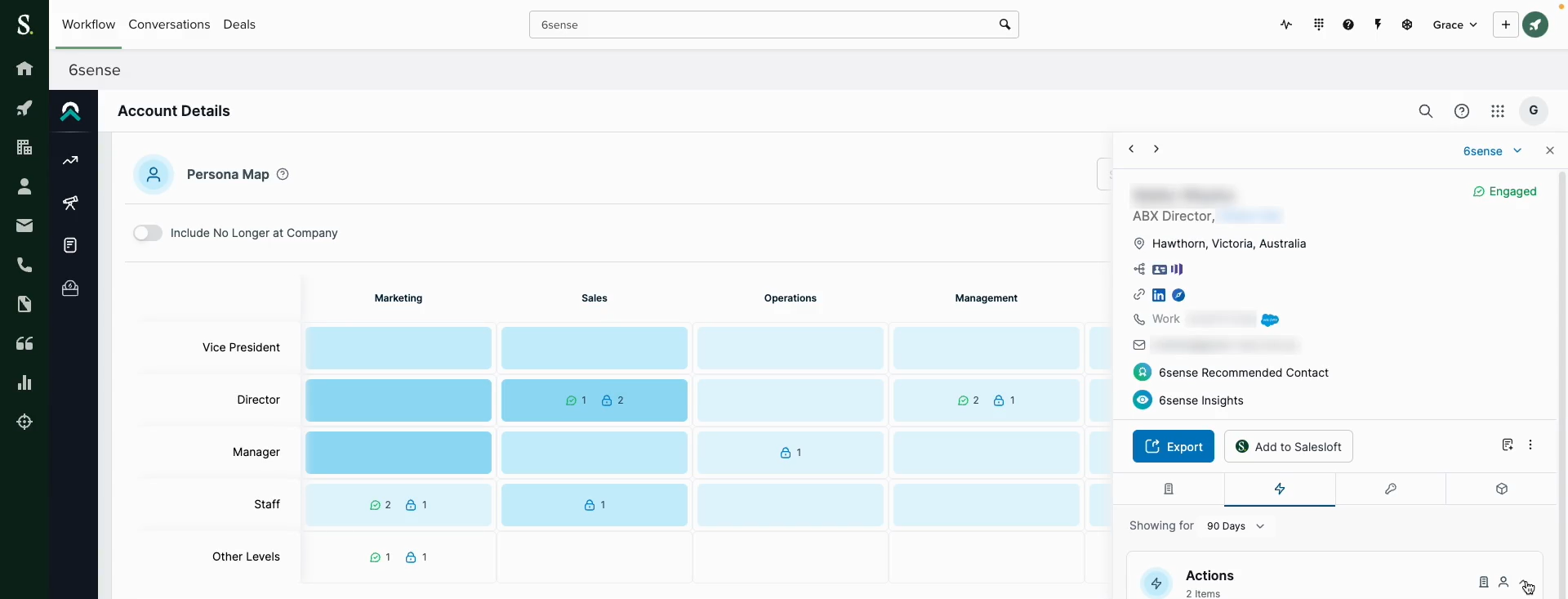
Task: Open Calls phone icon in sidebar
Action: coord(24,265)
